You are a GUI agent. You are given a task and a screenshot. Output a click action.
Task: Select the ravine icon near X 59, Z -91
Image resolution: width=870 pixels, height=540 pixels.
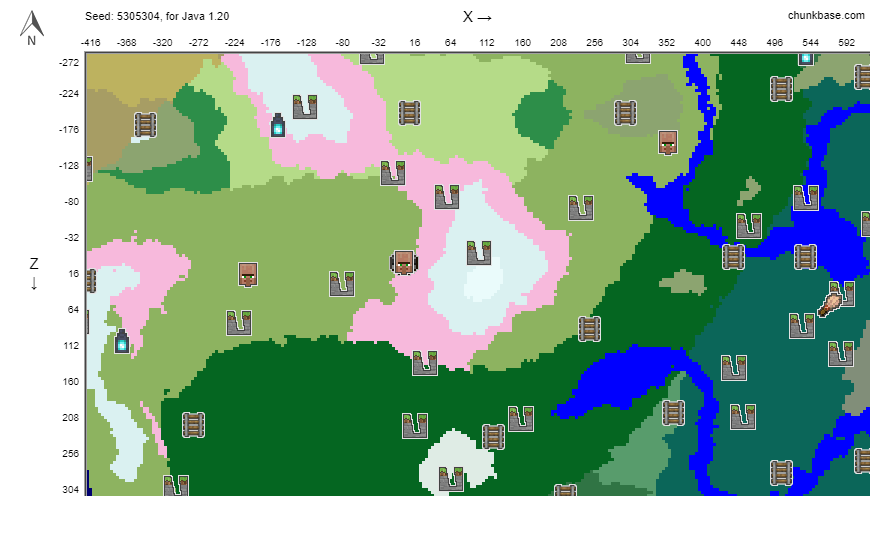tap(447, 196)
